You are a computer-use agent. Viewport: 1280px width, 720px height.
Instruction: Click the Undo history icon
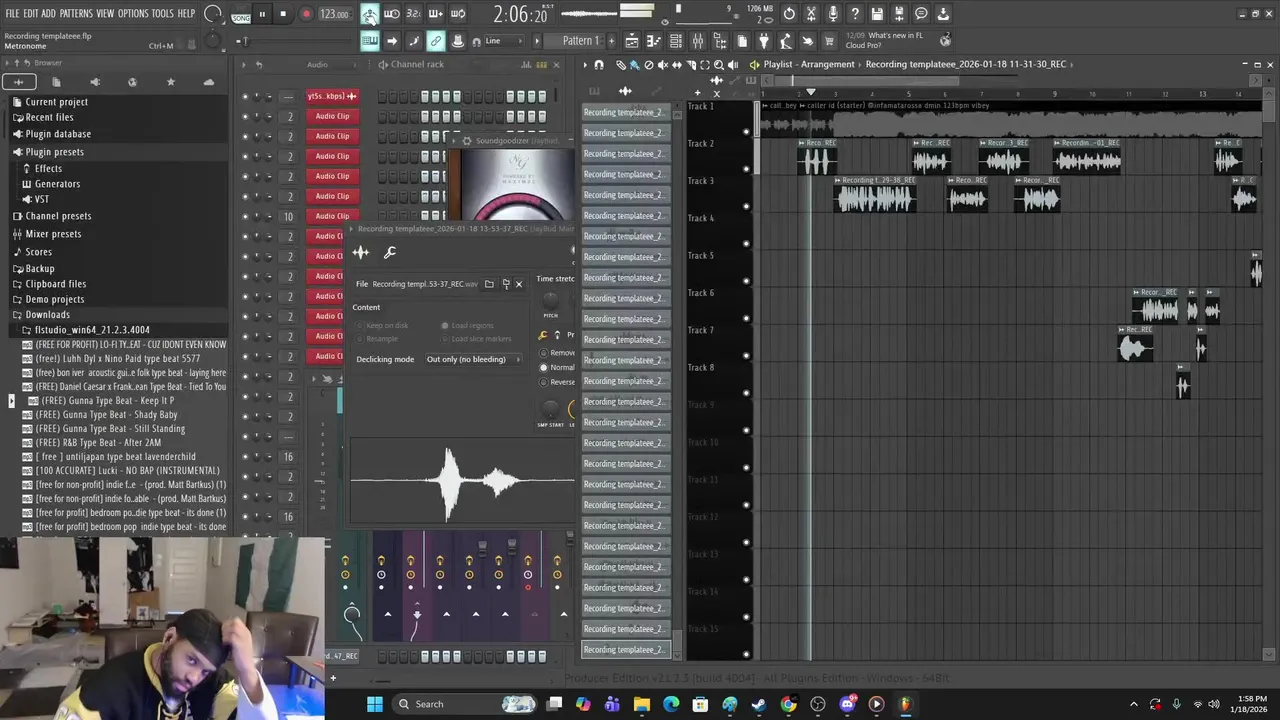coord(789,14)
